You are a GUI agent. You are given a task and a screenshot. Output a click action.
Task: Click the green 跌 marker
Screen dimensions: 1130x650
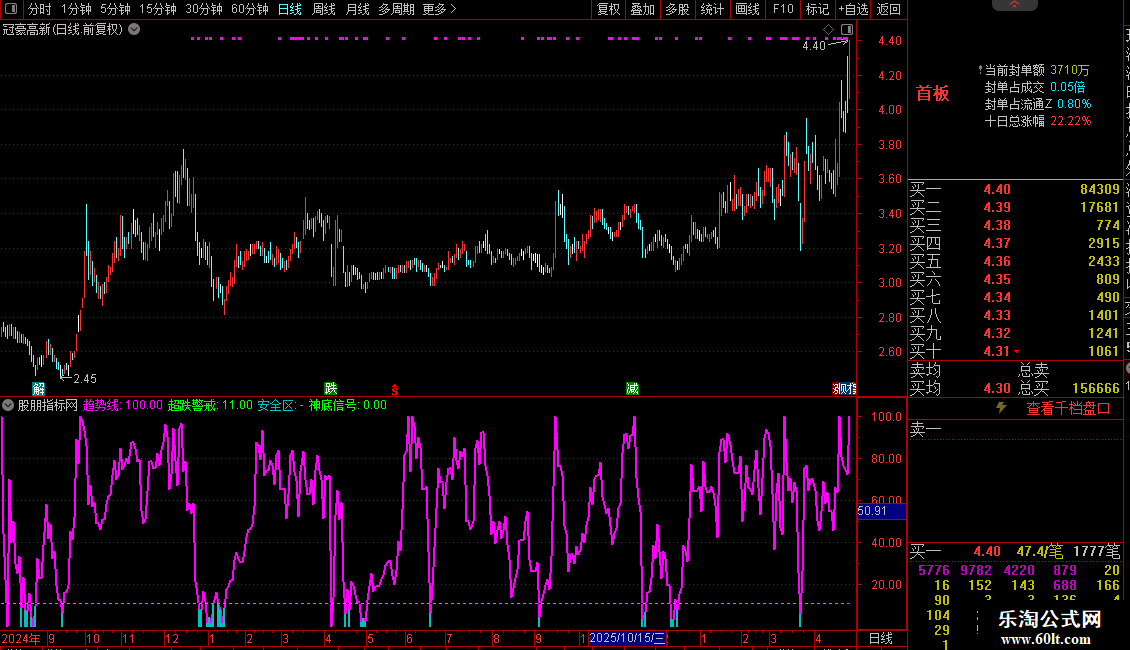click(331, 388)
